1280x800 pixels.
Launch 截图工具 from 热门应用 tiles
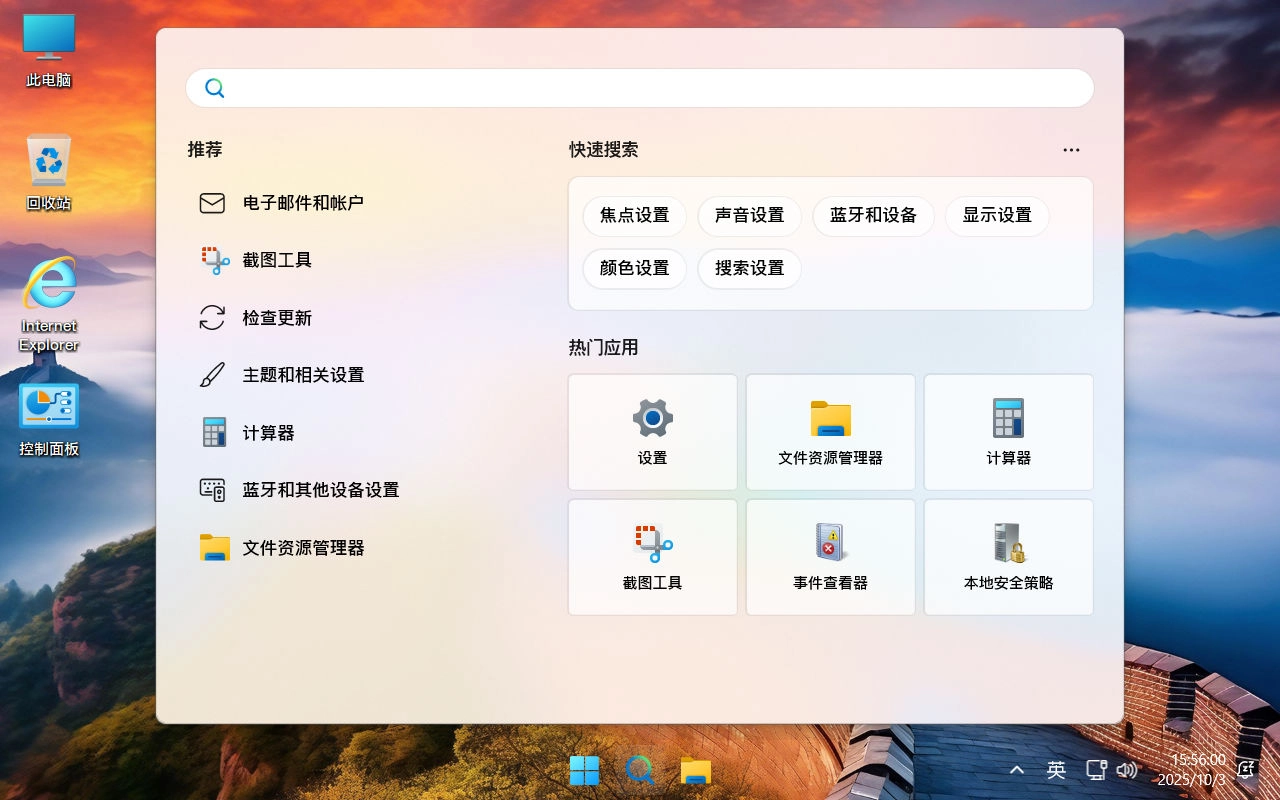coord(652,557)
